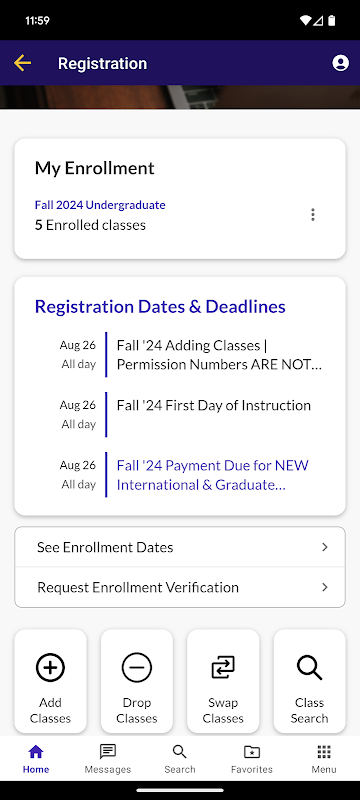Select Fall '24 First Day of Instruction
The width and height of the screenshot is (360, 800).
(214, 406)
